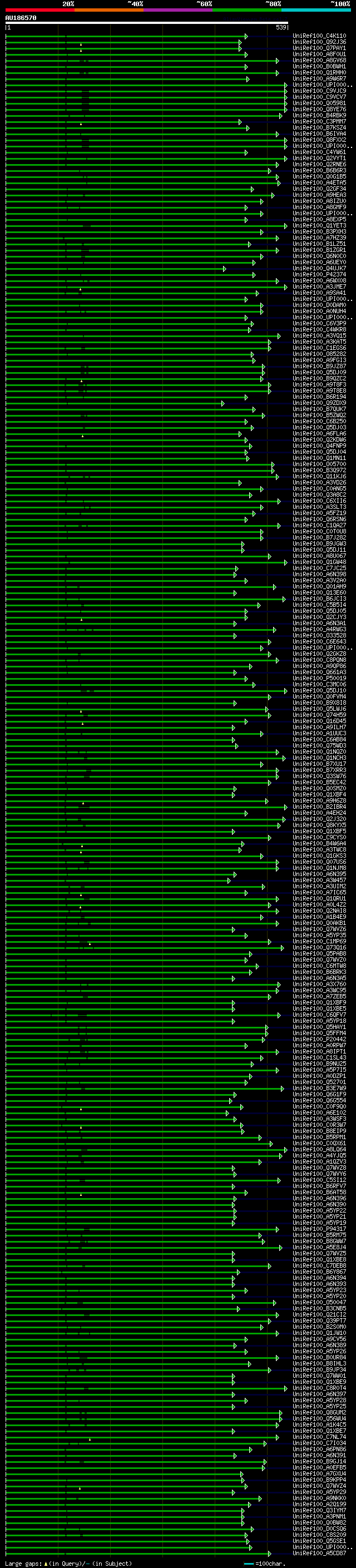Select the UniRef100_Q2CJY3 label
The image size is (356, 1568).
click(319, 617)
